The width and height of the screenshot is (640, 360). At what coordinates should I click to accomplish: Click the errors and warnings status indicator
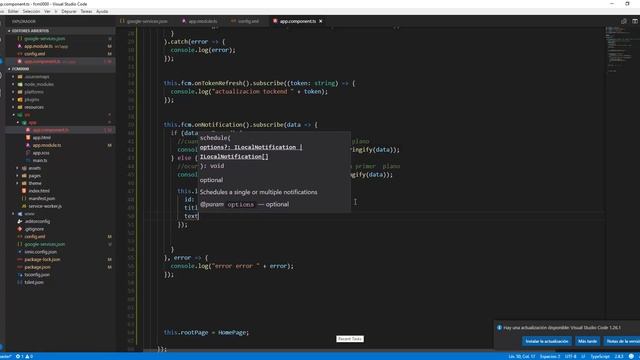tap(24, 357)
